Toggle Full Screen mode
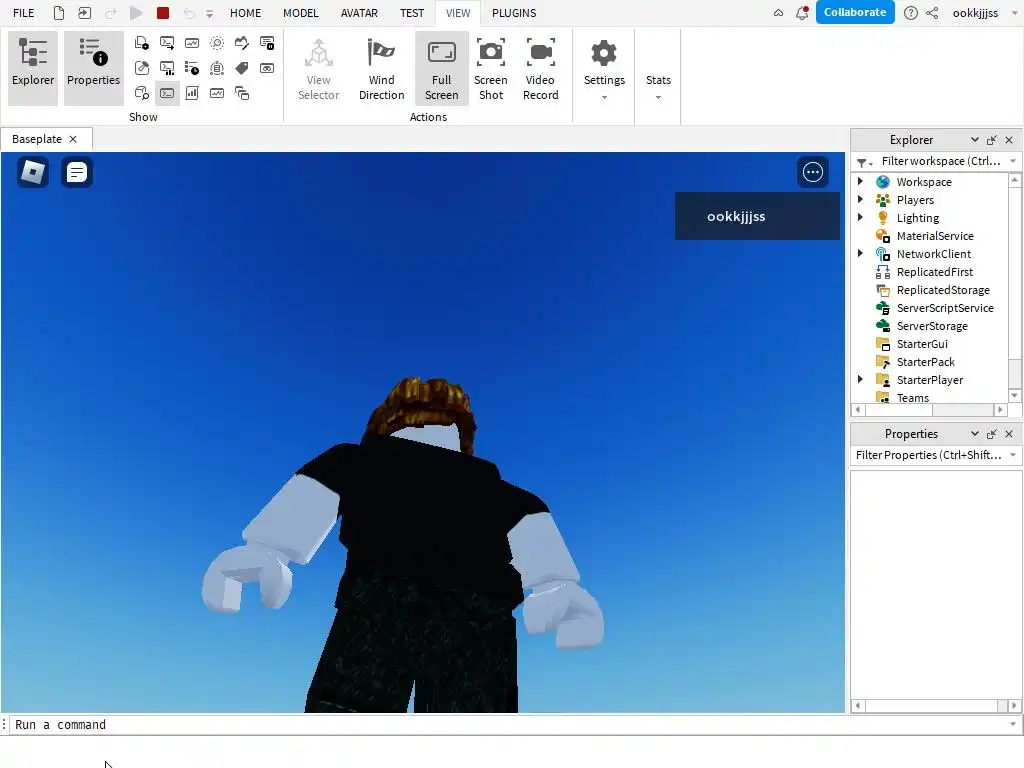This screenshot has height=768, width=1024. pyautogui.click(x=441, y=68)
